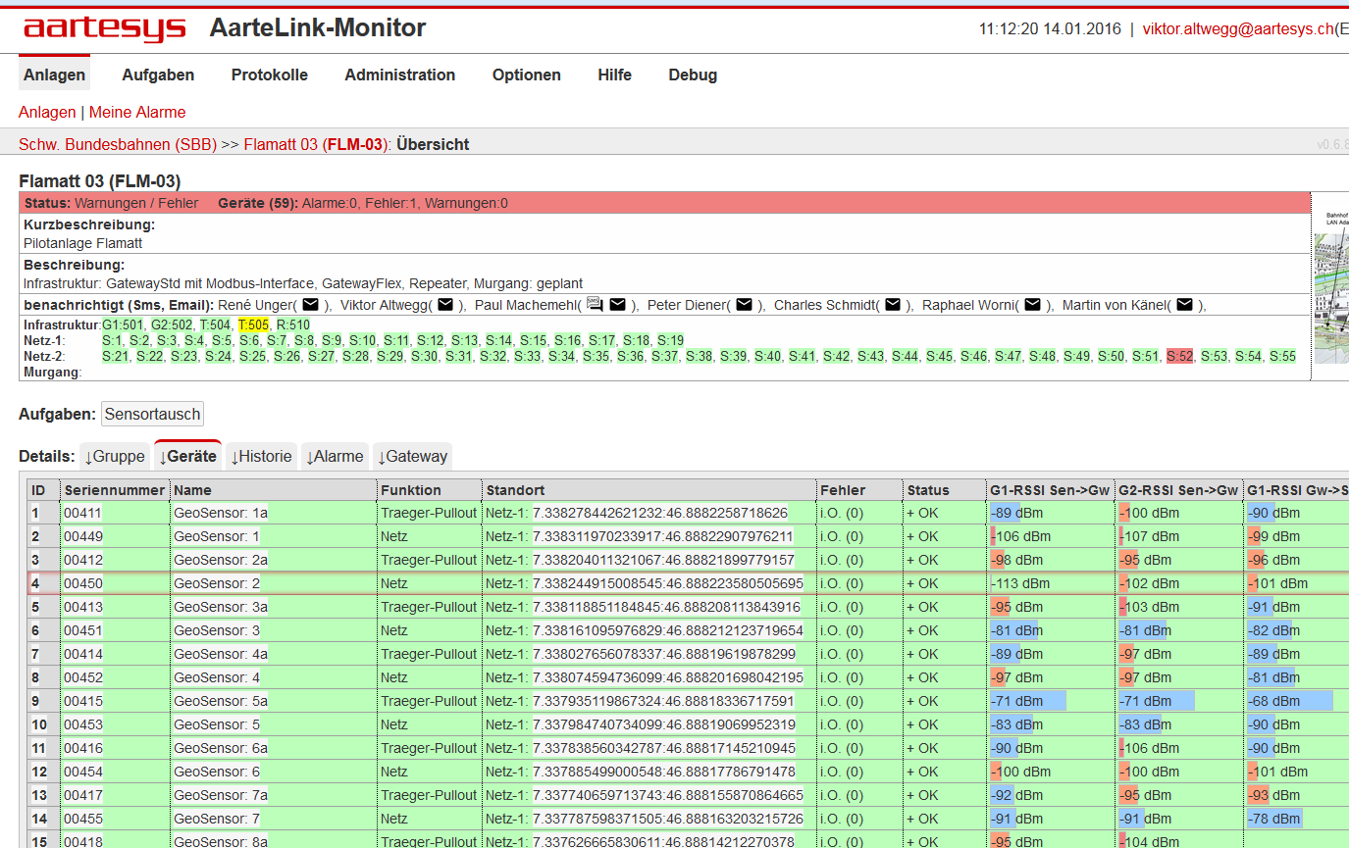Select row with serial number 00450
Image resolution: width=1349 pixels, height=848 pixels.
pos(688,583)
